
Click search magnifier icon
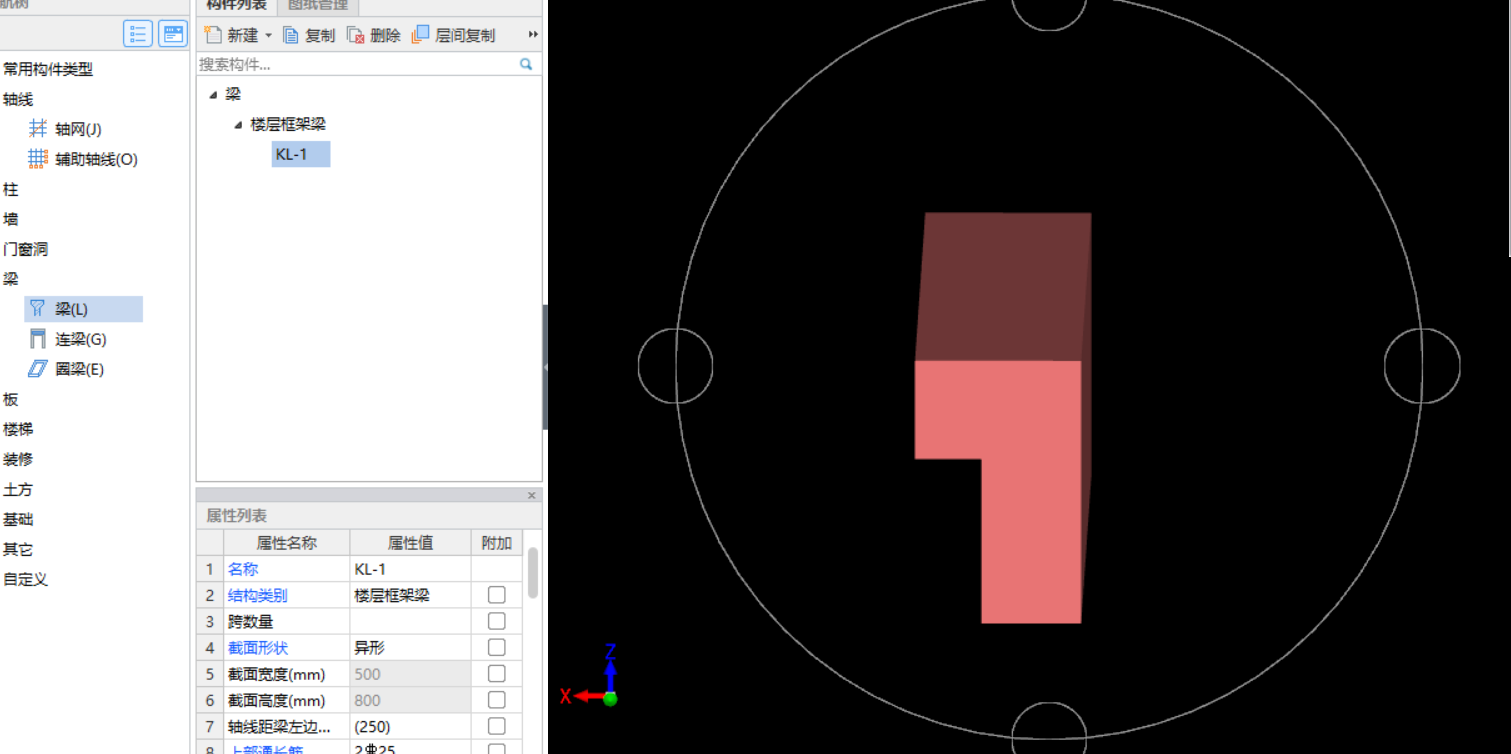point(526,64)
